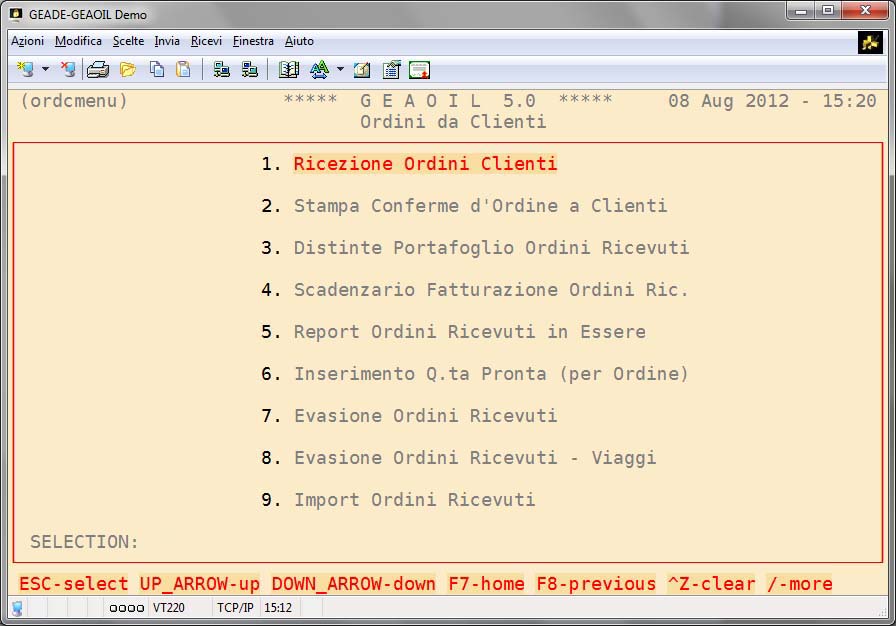The height and width of the screenshot is (626, 896).
Task: Click the new connection toolbar icon
Action: click(25, 70)
